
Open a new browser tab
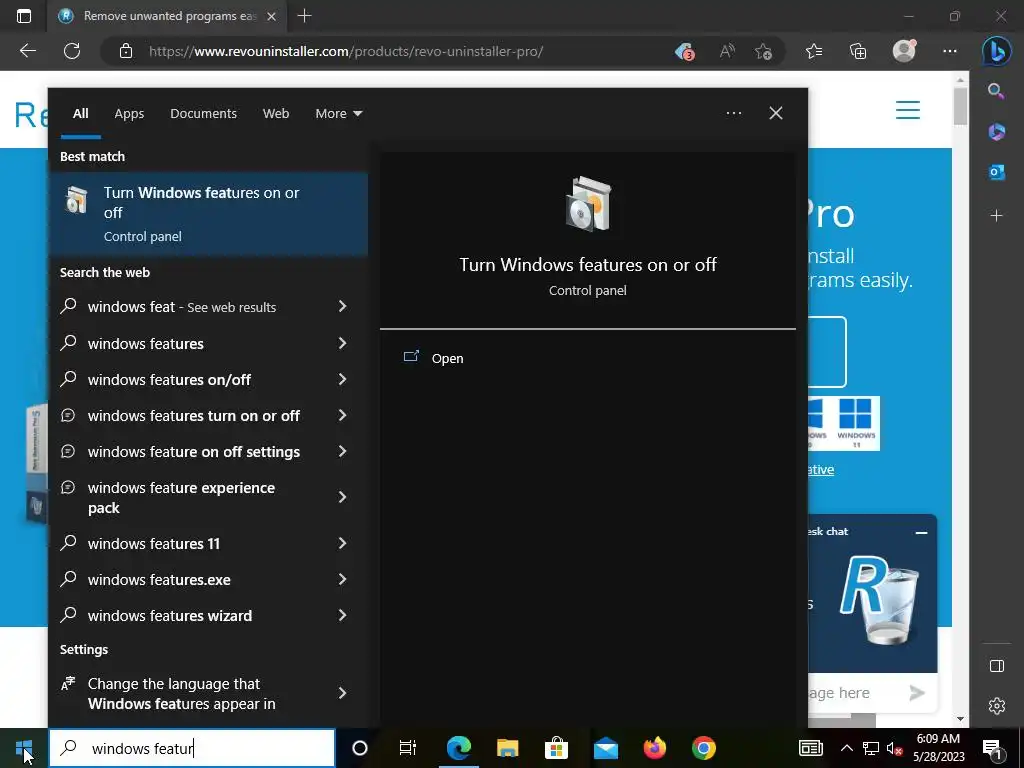(x=304, y=16)
